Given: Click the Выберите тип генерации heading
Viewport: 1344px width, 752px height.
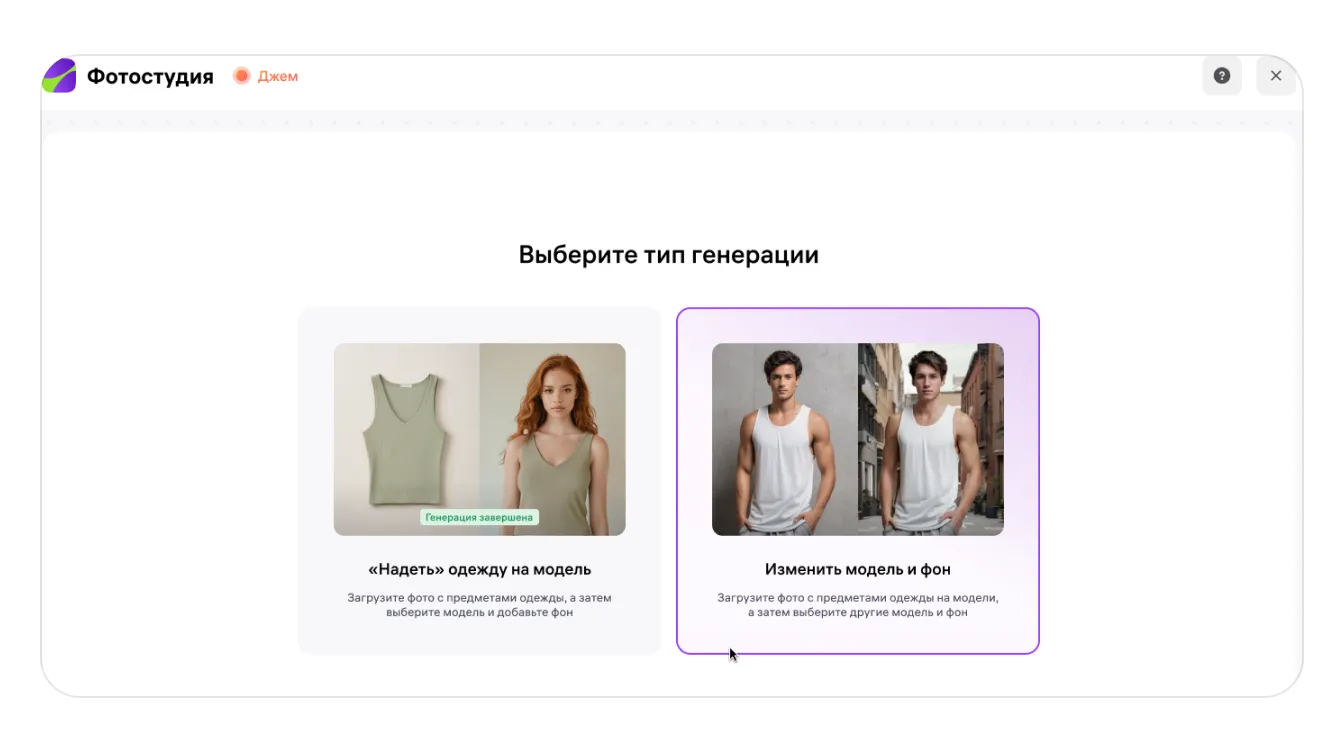Looking at the screenshot, I should click(x=668, y=255).
